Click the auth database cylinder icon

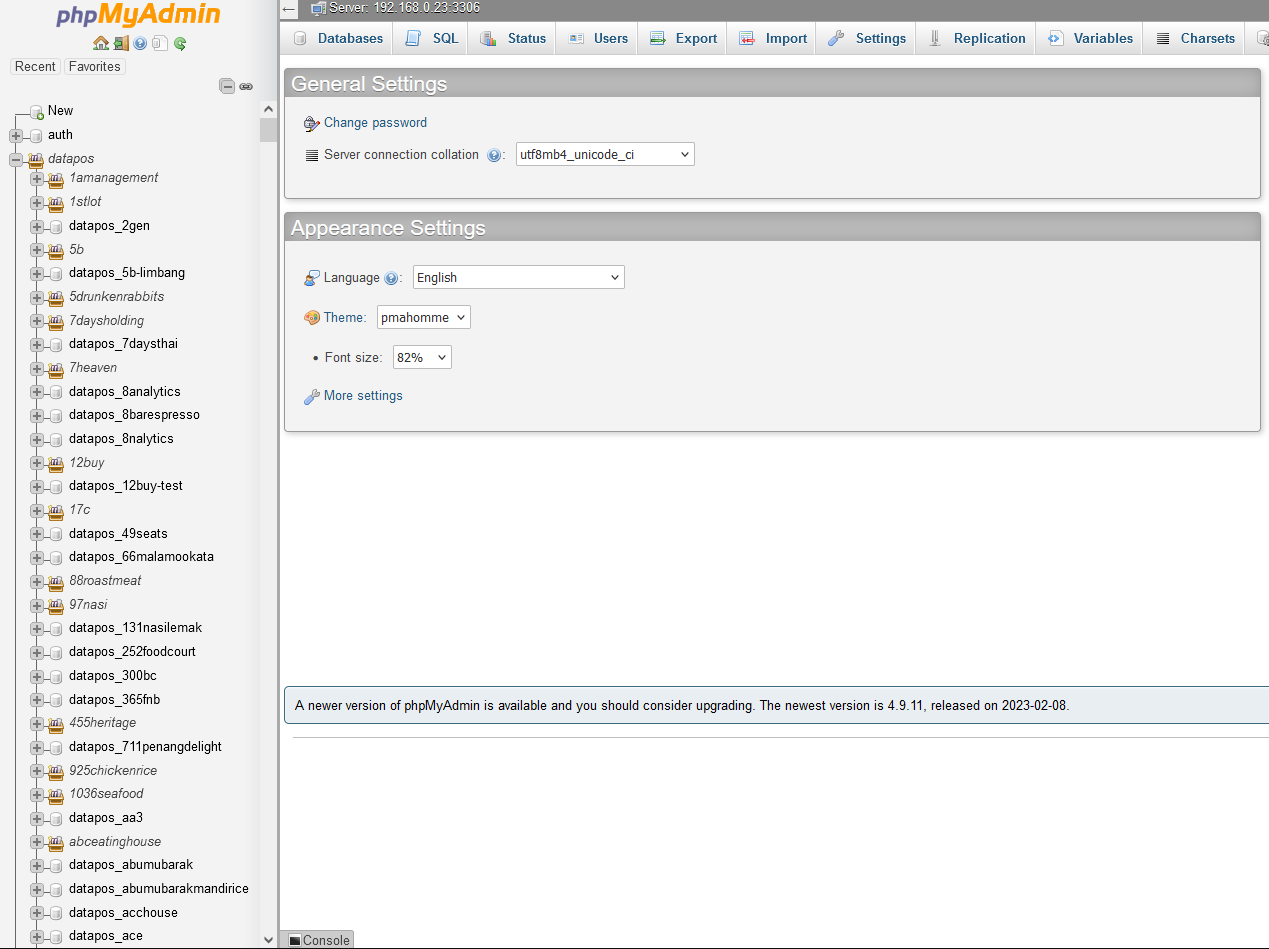click(x=37, y=135)
